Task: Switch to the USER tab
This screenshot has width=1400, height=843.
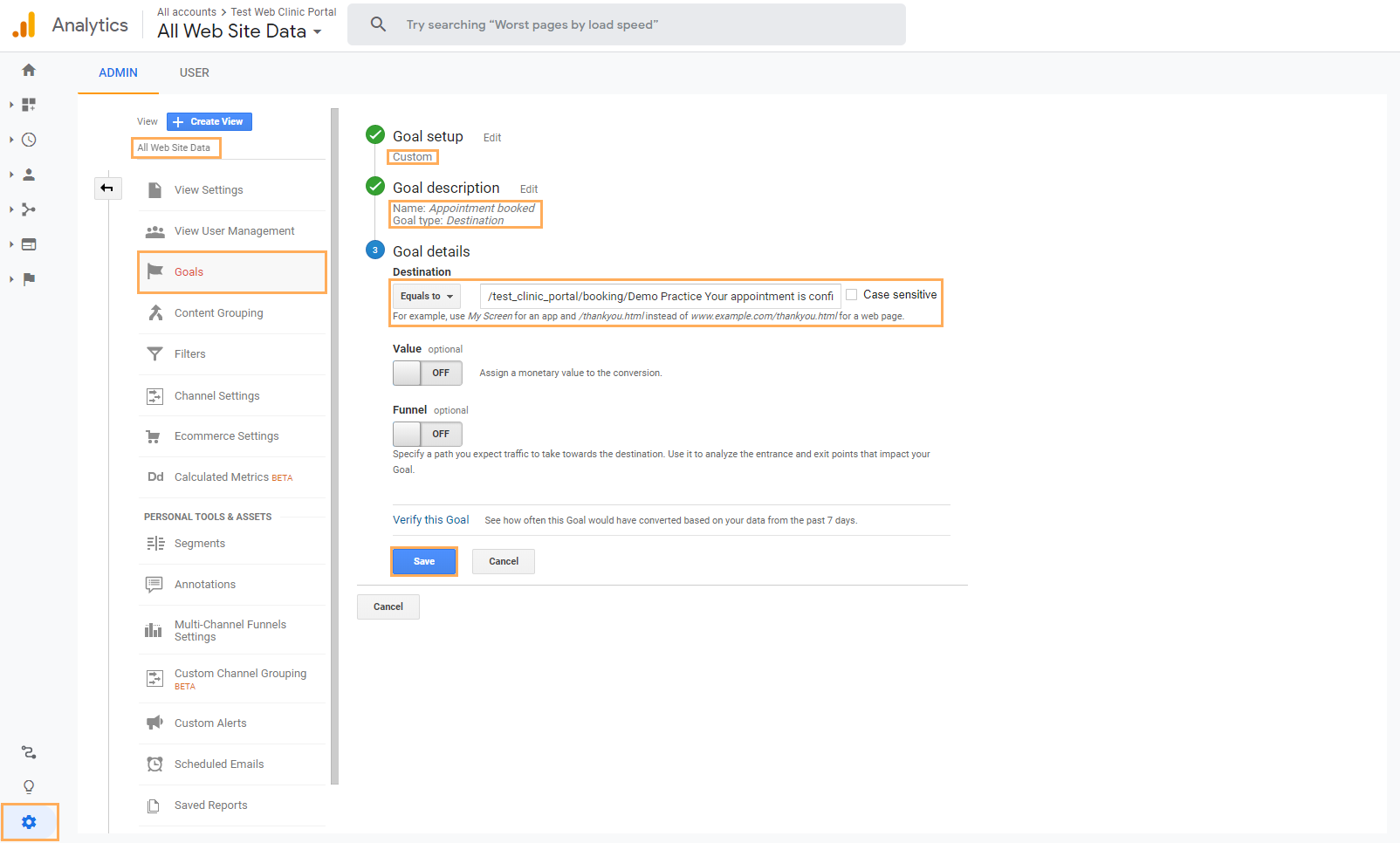Action: tap(194, 72)
